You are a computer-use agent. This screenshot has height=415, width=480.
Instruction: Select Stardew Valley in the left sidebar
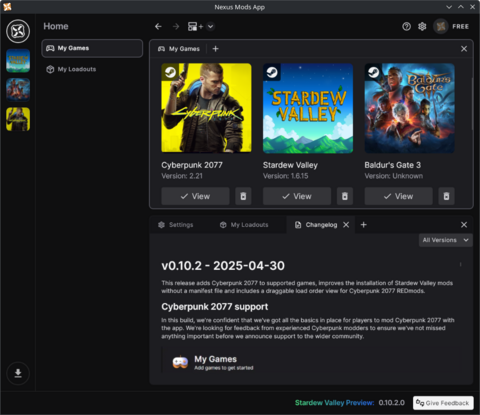click(x=18, y=61)
